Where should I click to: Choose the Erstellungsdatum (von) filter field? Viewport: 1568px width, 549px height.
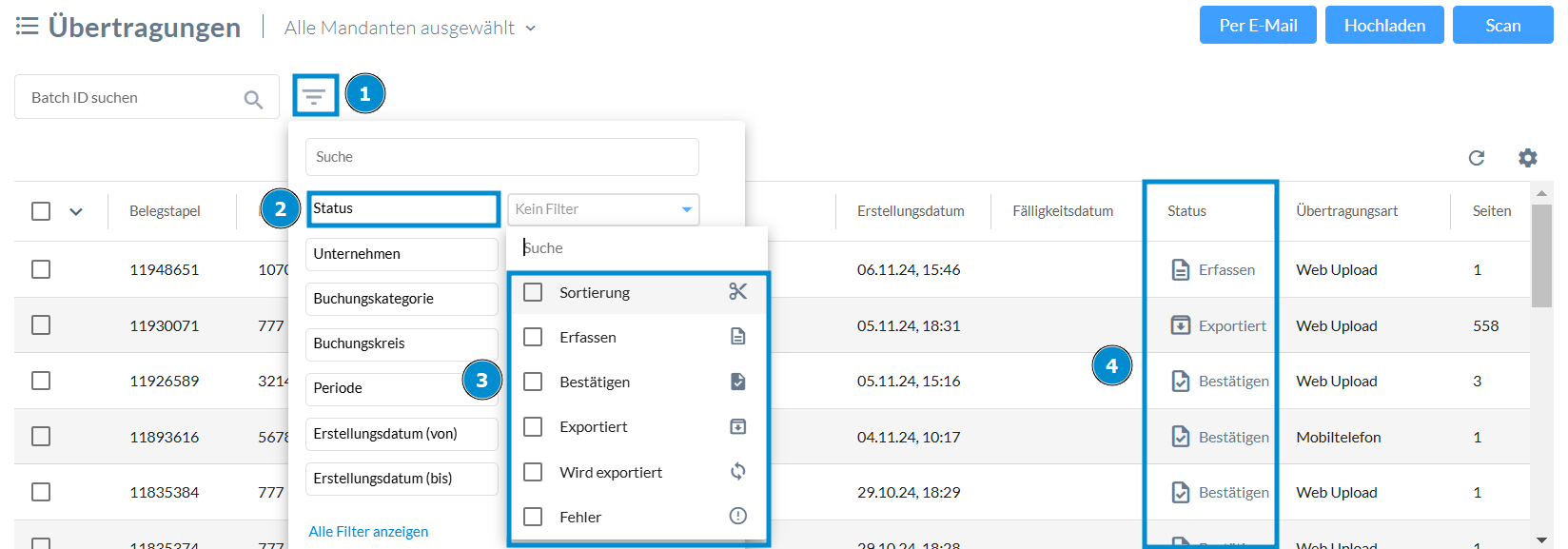tap(402, 434)
